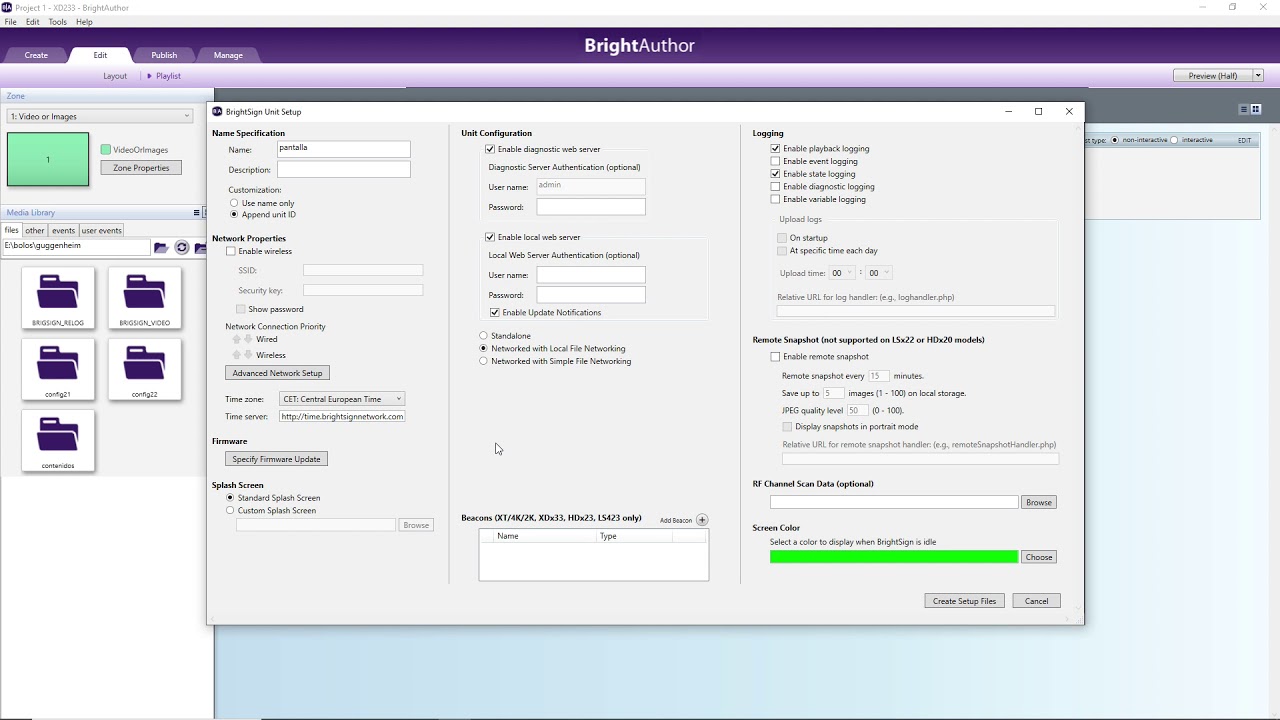Enable variable logging checkbox
Viewport: 1280px width, 720px height.
pos(775,199)
